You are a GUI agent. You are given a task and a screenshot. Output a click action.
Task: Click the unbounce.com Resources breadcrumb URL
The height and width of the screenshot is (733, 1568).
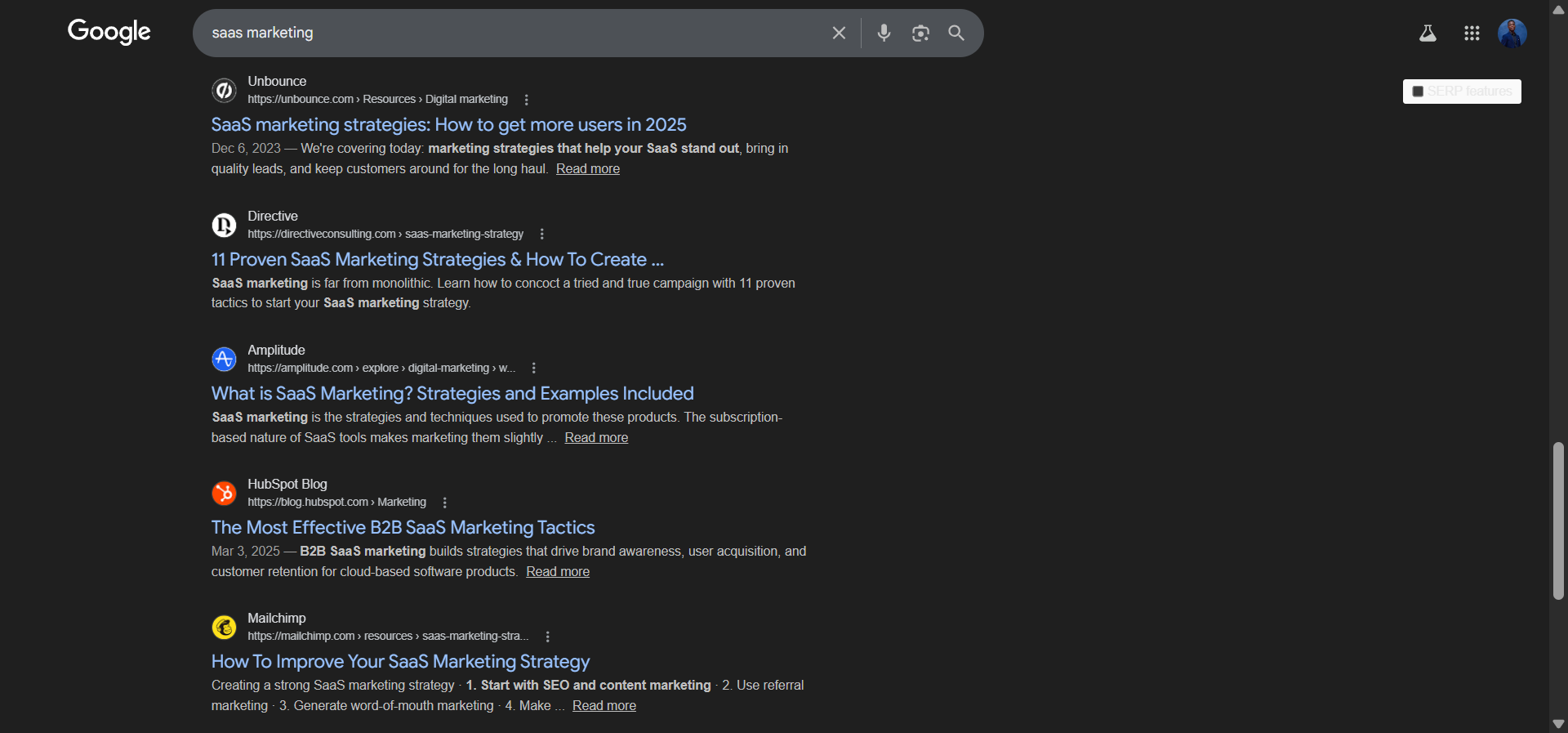click(377, 100)
